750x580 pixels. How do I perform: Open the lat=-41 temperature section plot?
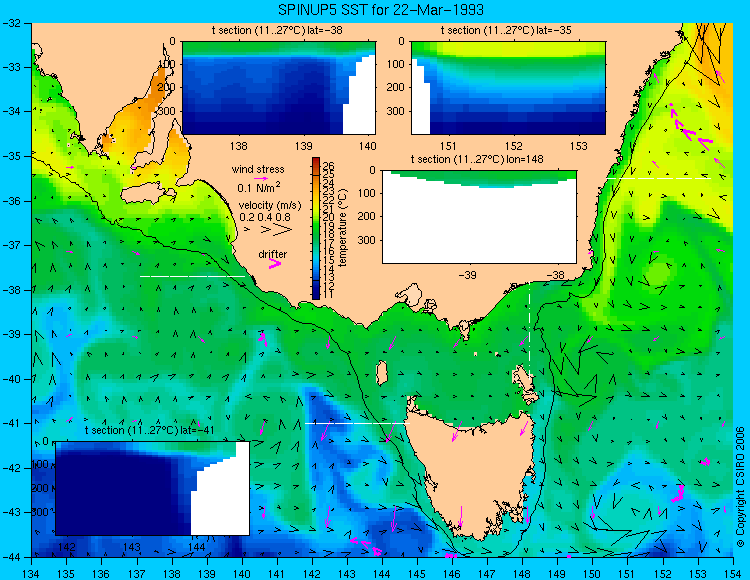(152, 488)
